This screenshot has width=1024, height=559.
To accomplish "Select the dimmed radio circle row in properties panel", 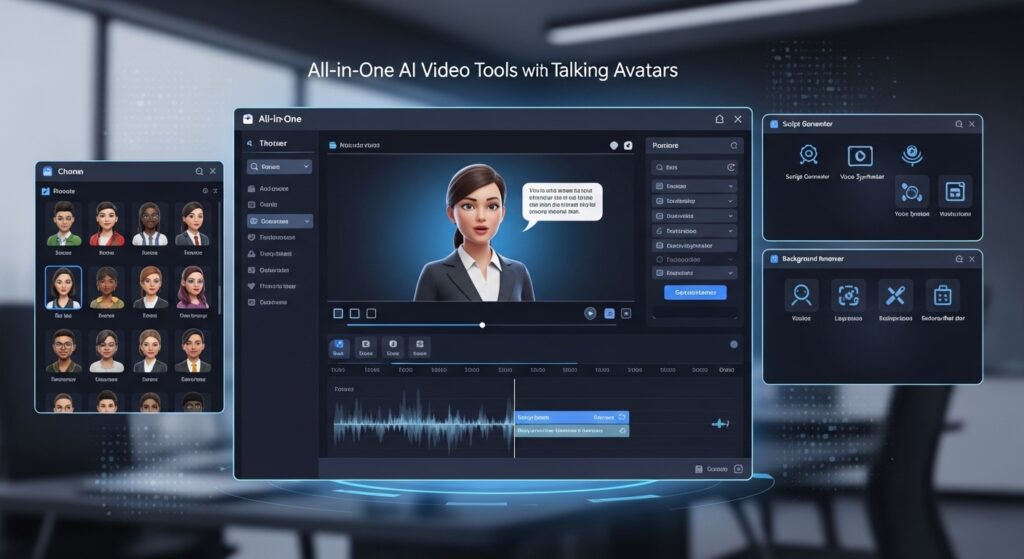I will 694,259.
